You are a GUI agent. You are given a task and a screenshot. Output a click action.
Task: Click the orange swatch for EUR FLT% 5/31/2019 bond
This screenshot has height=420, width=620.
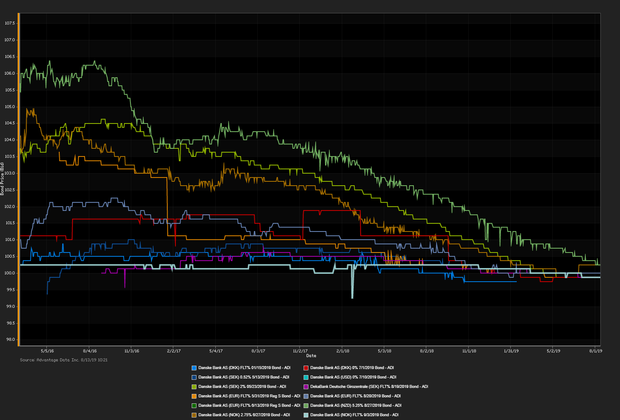coord(194,396)
